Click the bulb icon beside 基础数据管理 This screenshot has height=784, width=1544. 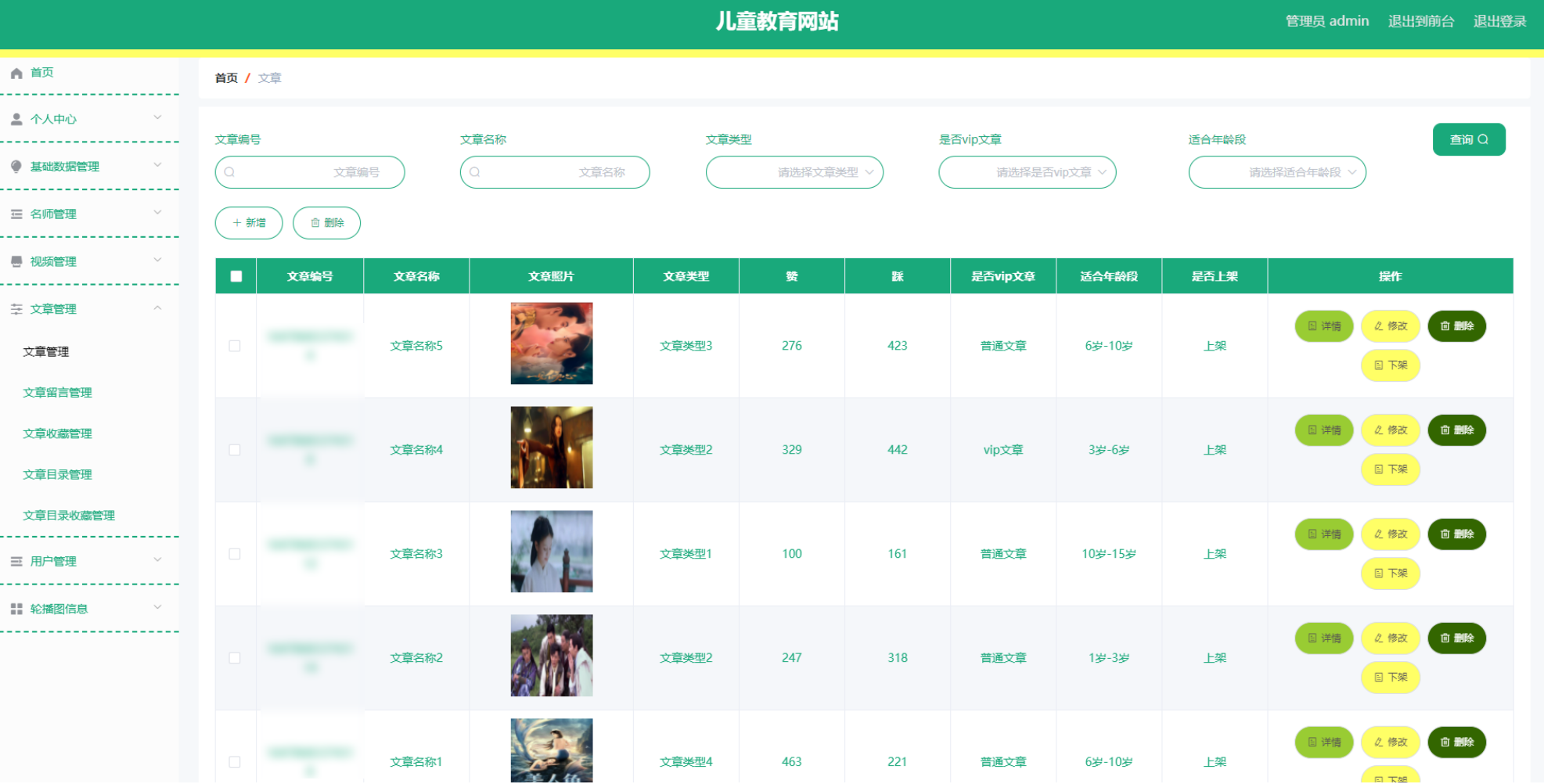tap(16, 167)
